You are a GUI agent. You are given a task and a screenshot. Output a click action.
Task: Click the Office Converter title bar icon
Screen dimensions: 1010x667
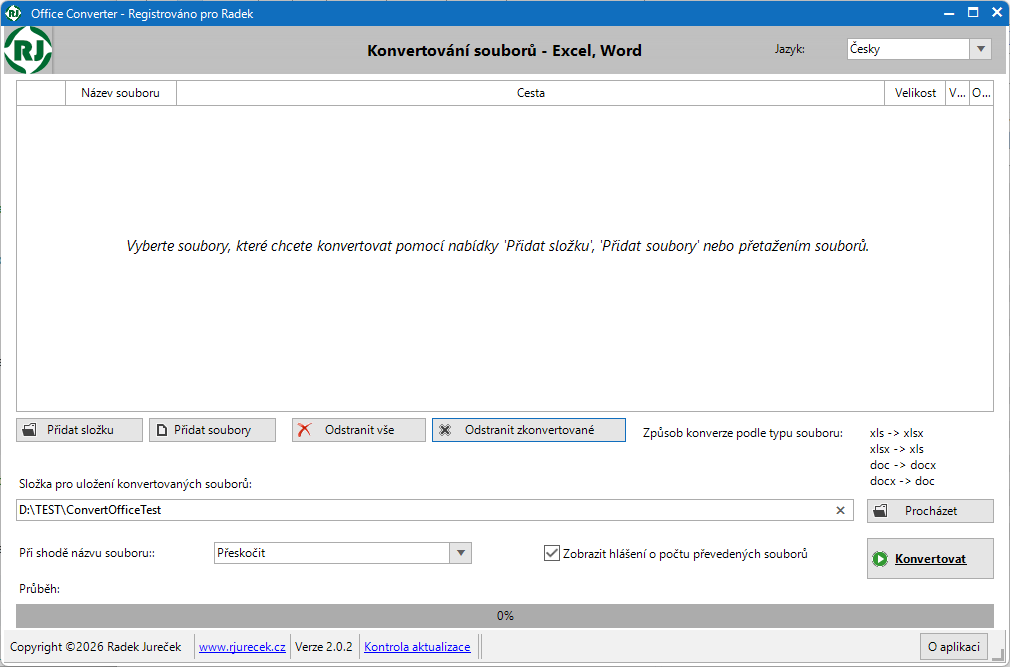[14, 12]
